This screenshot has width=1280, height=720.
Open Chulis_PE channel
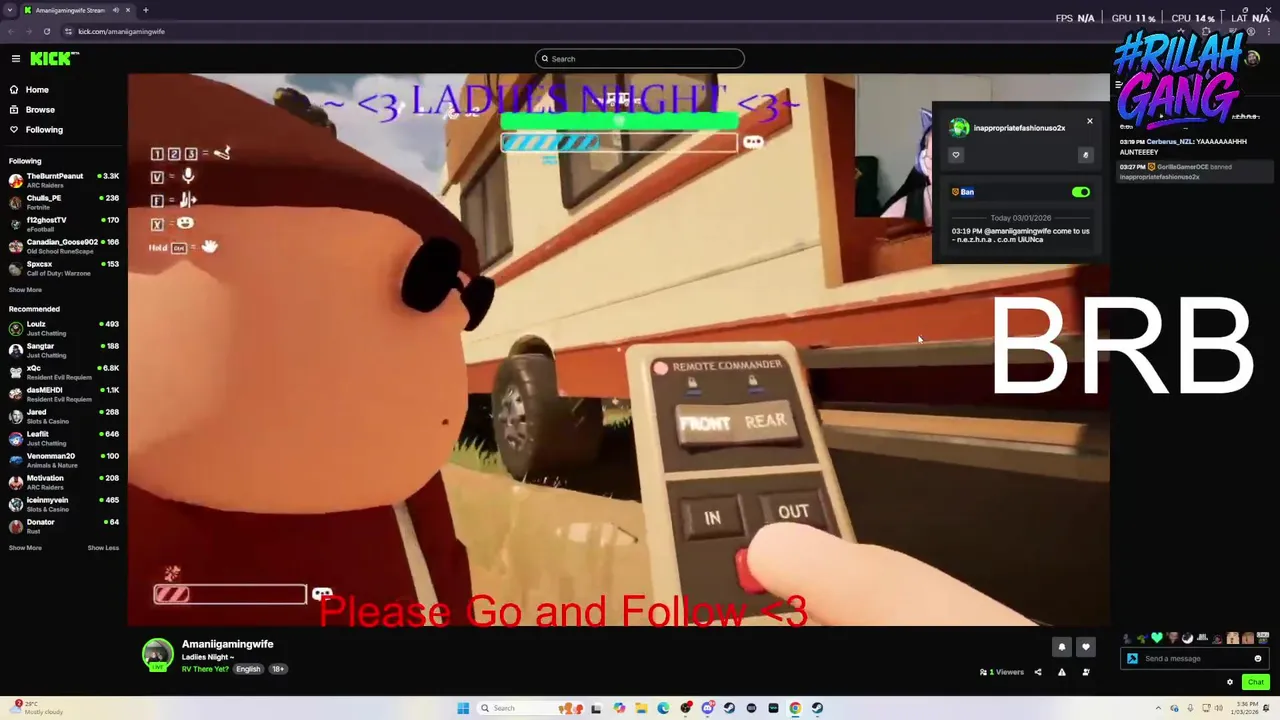tap(64, 202)
